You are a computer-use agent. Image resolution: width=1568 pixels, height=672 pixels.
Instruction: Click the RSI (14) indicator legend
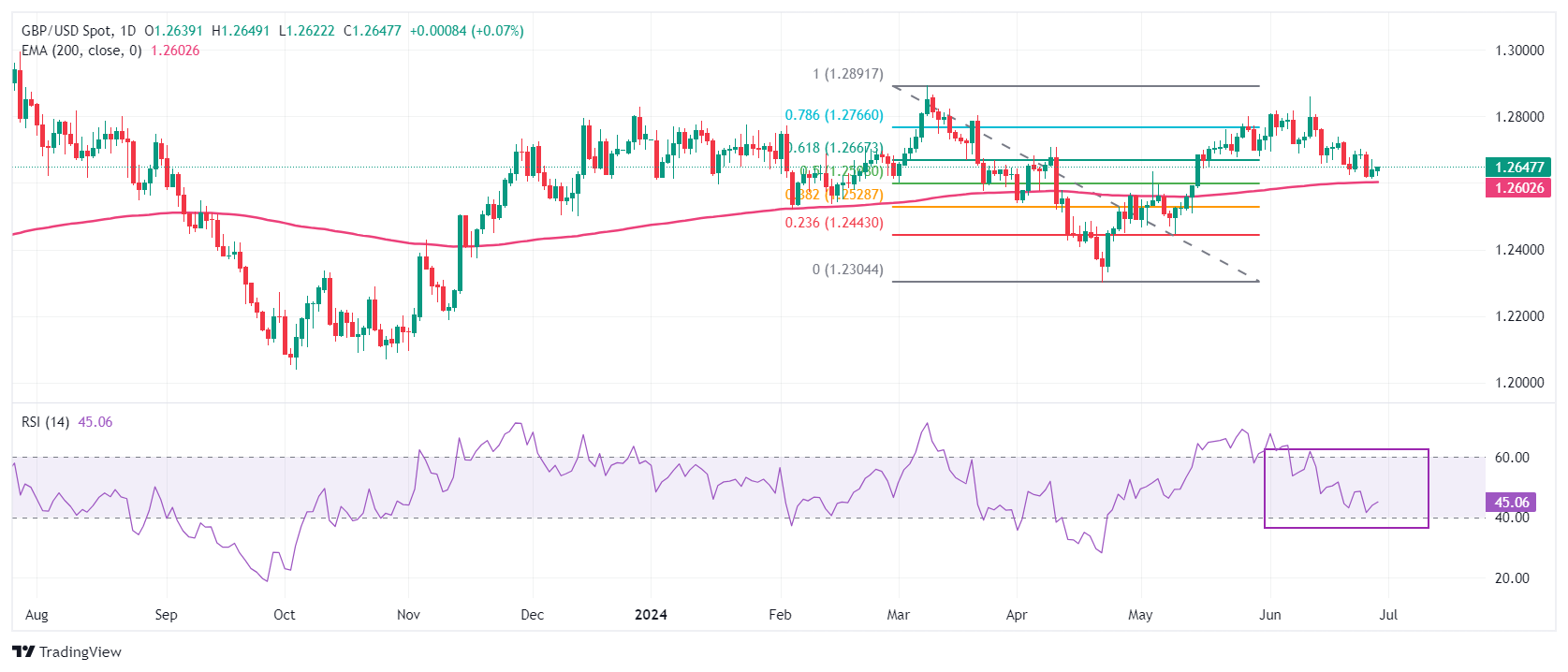[x=45, y=422]
